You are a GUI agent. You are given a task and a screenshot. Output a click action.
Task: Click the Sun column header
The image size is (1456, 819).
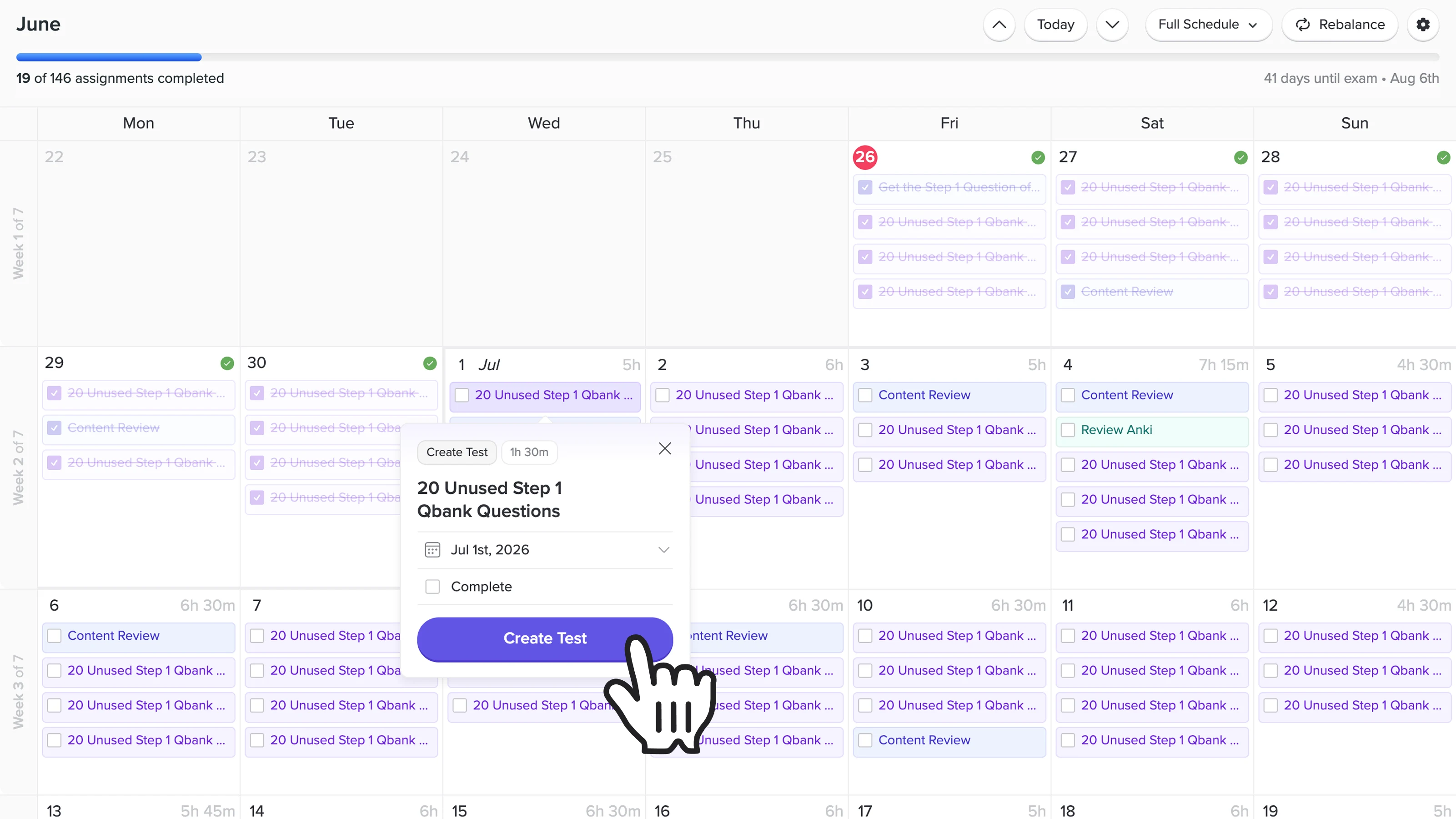[x=1354, y=123]
